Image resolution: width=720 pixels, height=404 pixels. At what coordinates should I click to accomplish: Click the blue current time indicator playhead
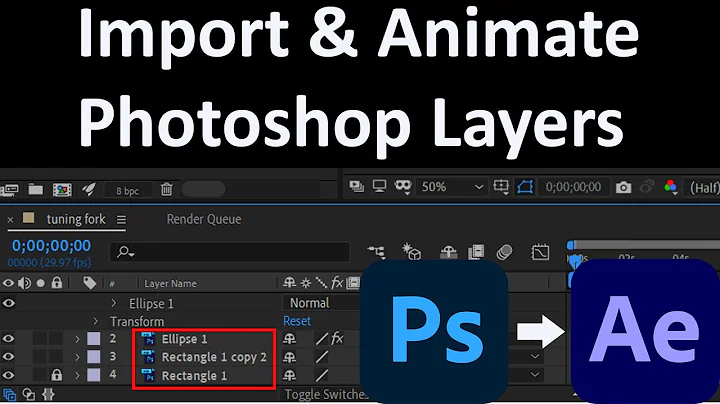pyautogui.click(x=575, y=261)
